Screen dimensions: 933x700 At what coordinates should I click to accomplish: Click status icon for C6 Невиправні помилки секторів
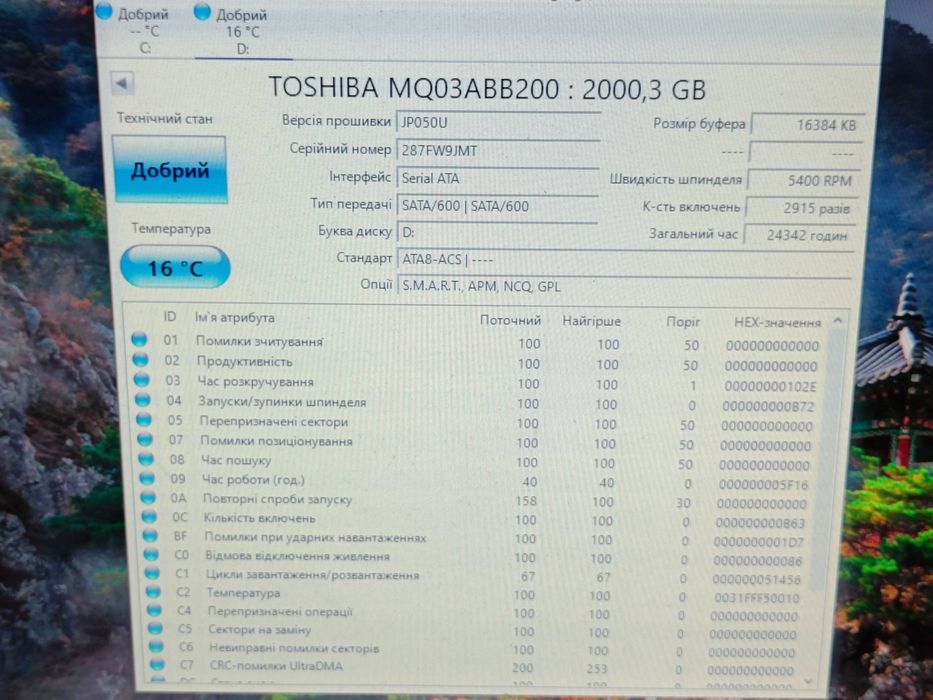[156, 646]
